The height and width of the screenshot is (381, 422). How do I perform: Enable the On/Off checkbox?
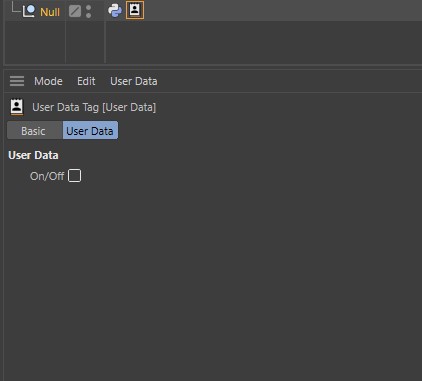pyautogui.click(x=74, y=176)
